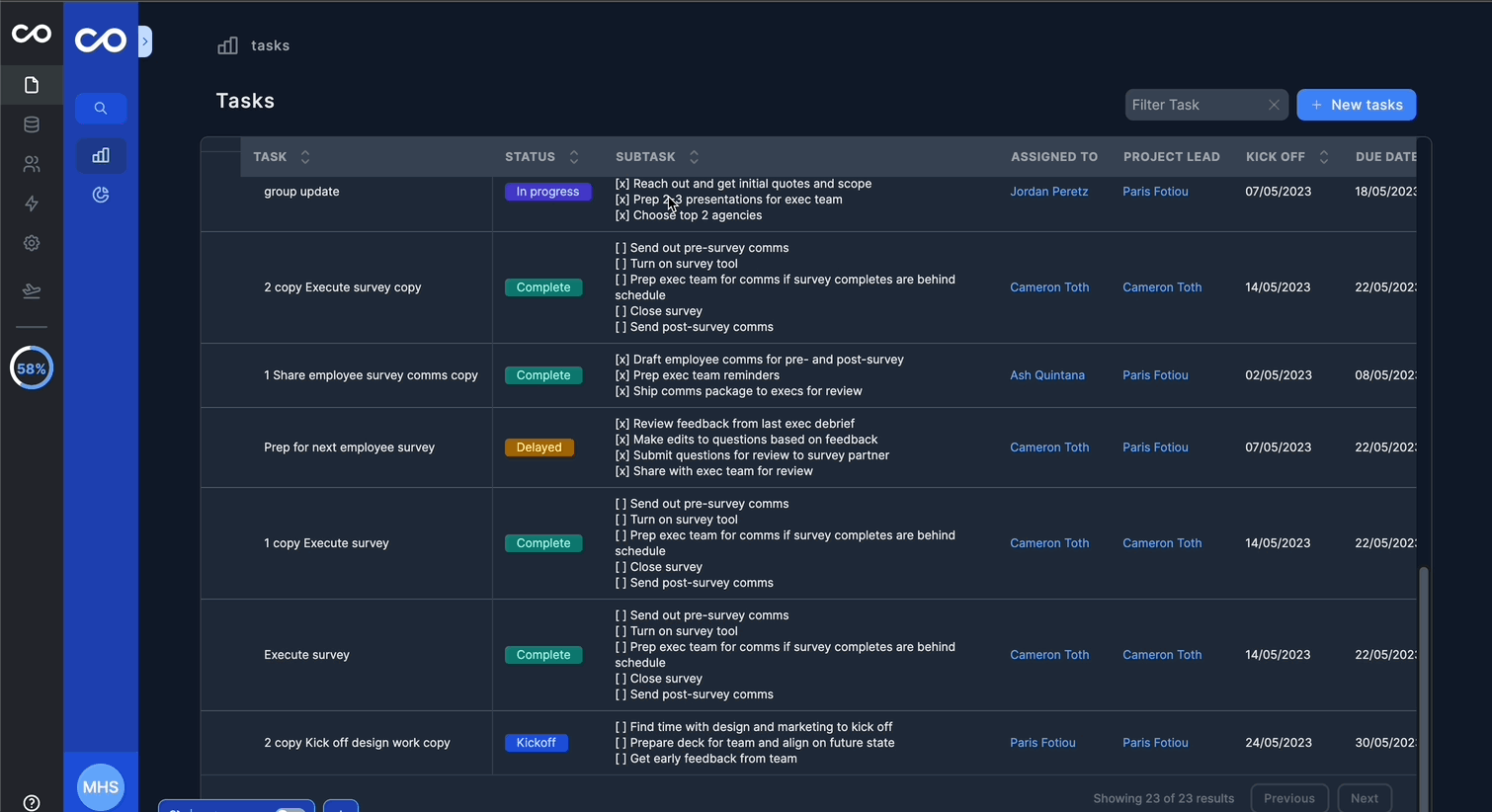This screenshot has height=812, width=1492.
Task: Open Ash Quintana assignee link
Action: 1046,375
